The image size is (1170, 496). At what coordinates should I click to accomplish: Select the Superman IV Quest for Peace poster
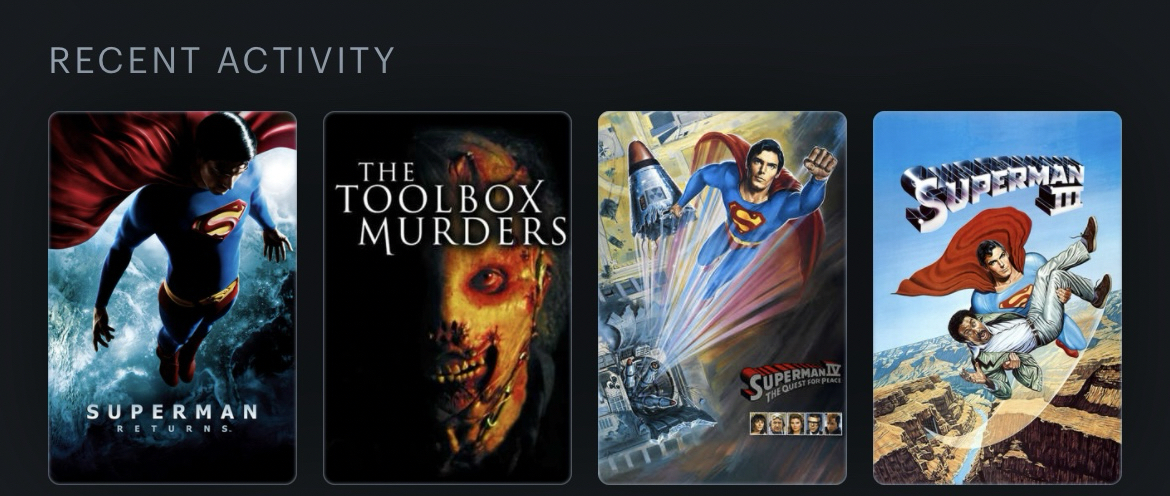click(722, 298)
